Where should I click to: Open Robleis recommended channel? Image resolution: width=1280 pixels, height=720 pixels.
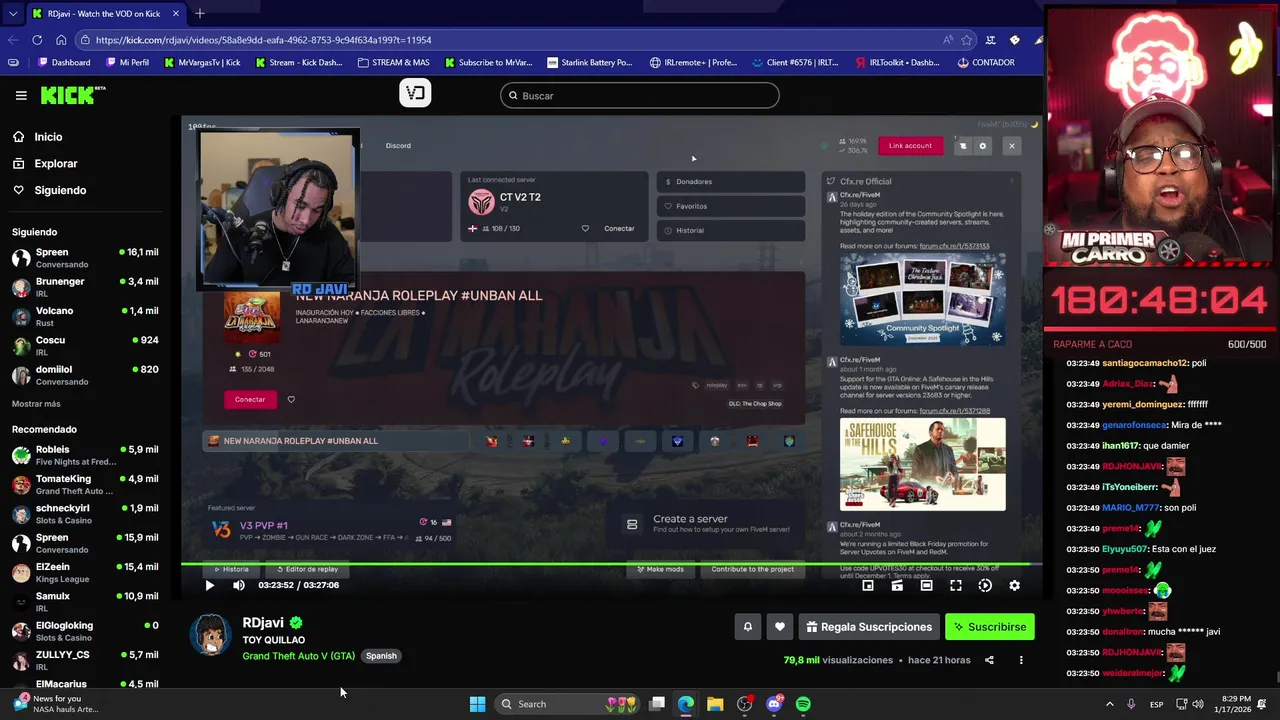click(85, 455)
